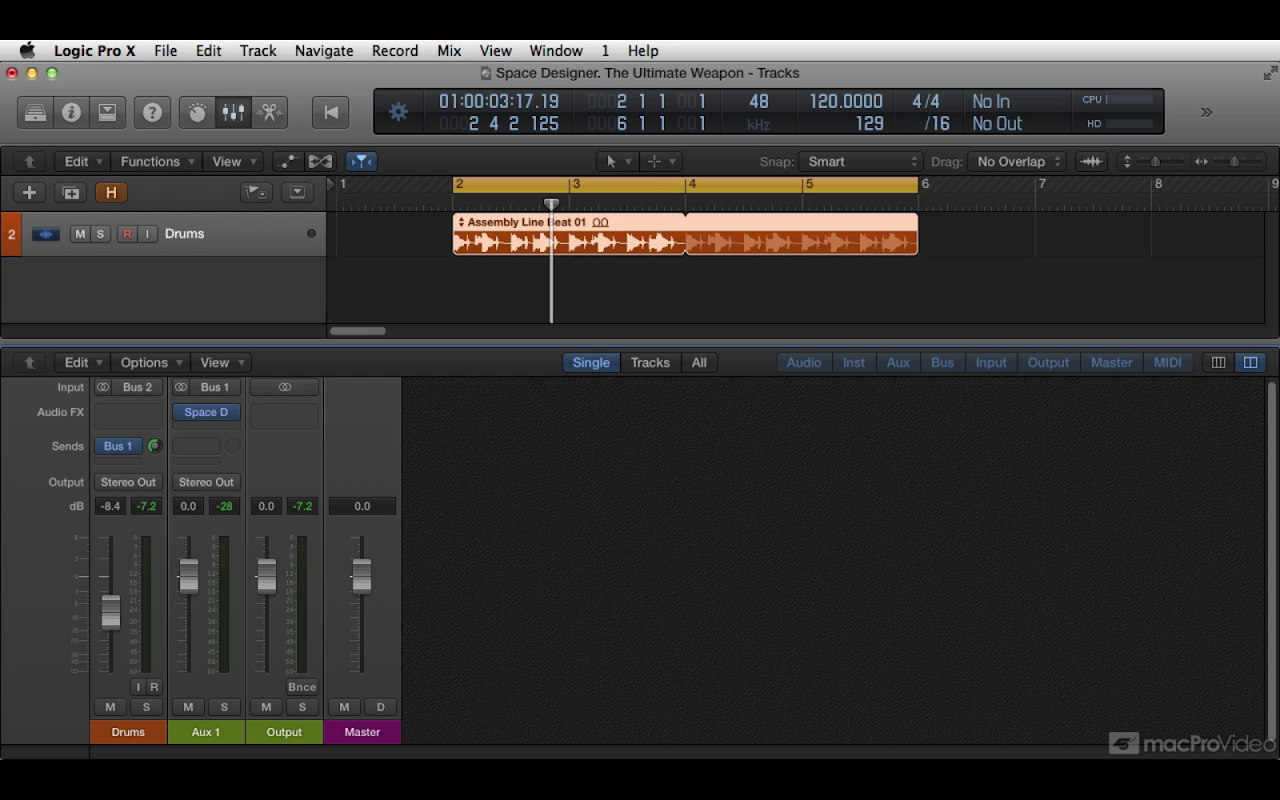Open mixer Options menu
Image resolution: width=1280 pixels, height=800 pixels.
(150, 362)
